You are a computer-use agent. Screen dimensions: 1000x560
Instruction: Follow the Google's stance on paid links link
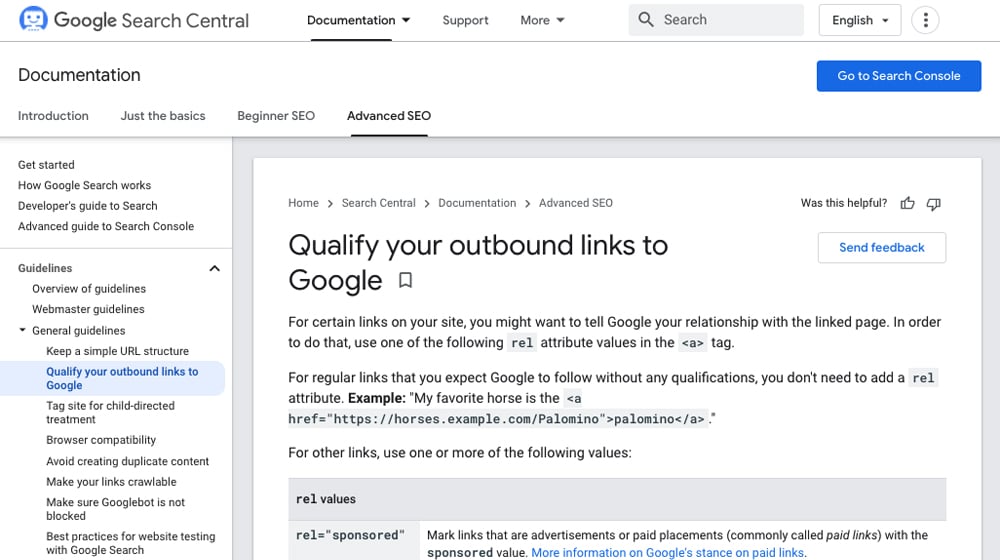coord(667,553)
